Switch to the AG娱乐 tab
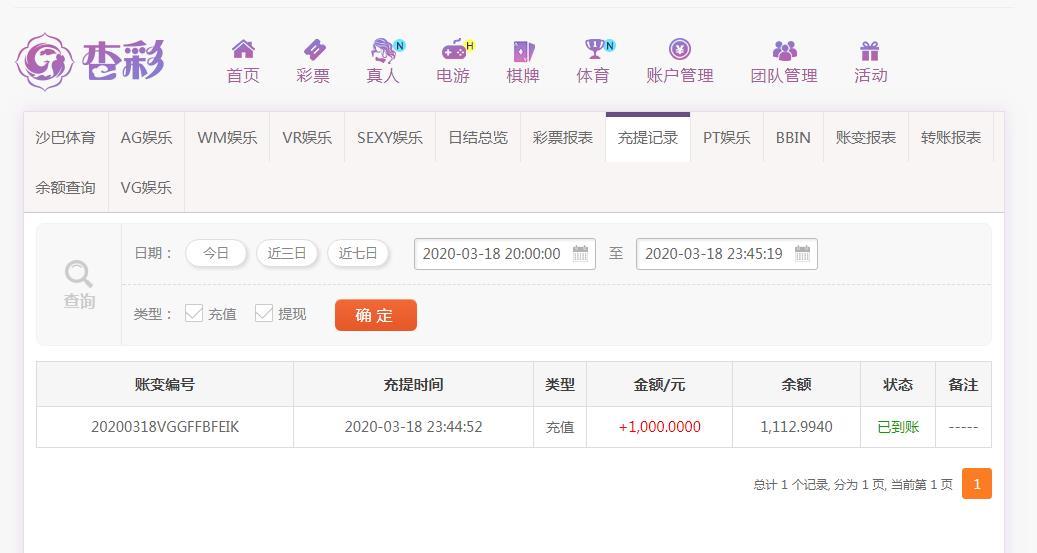Screen dimensions: 1037x553 pyautogui.click(x=146, y=138)
